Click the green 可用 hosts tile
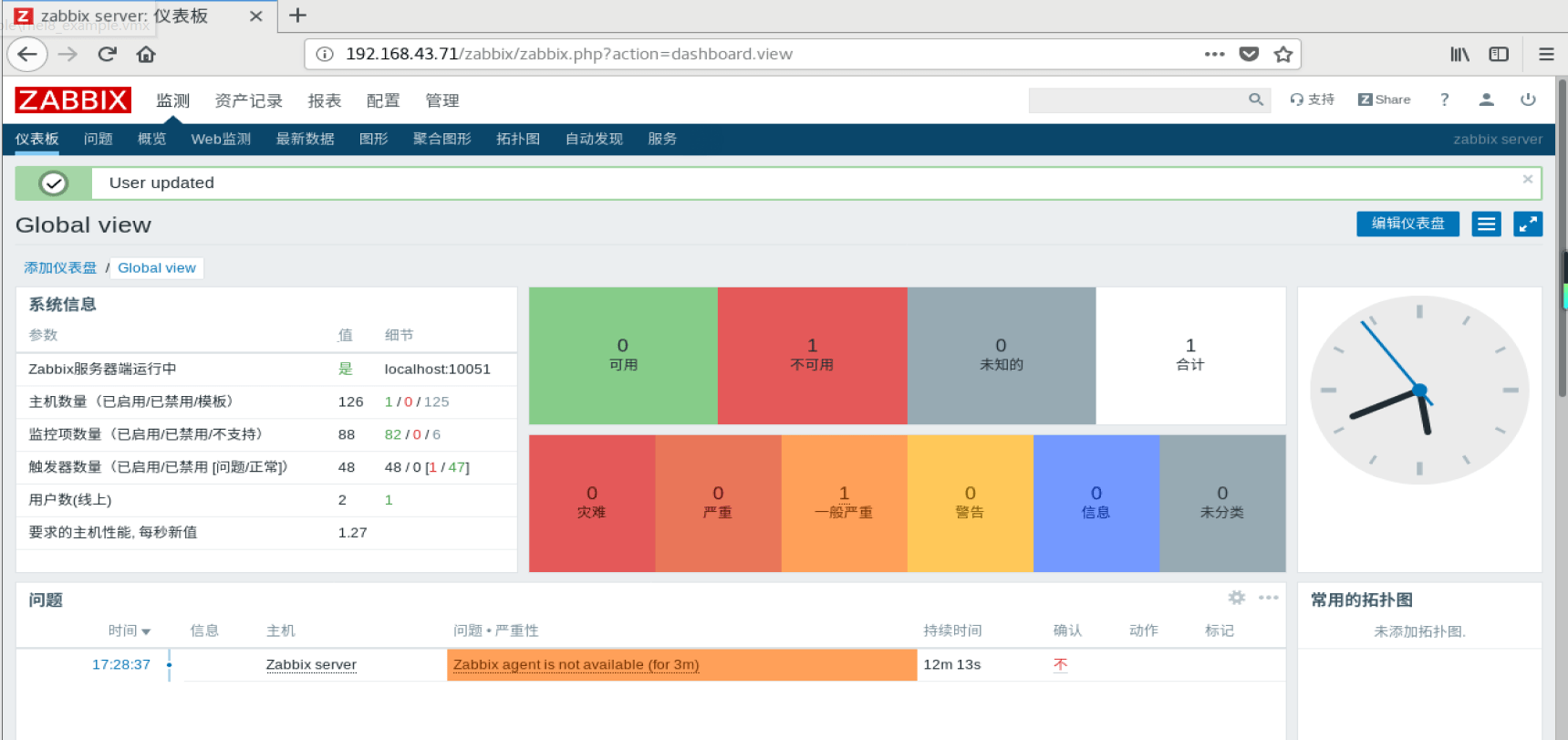1568x740 pixels. [623, 356]
